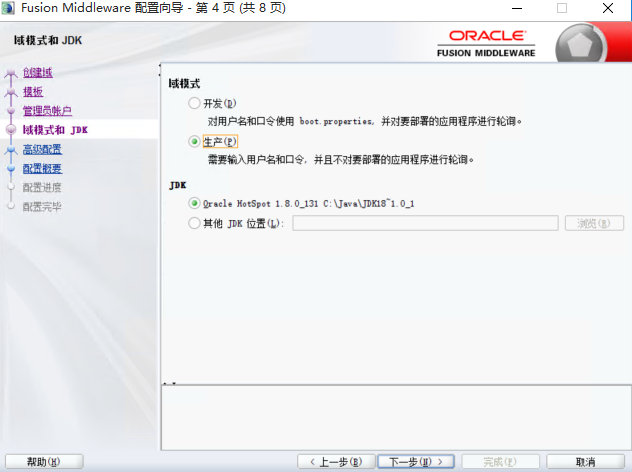Click the 帮助(H) help button
This screenshot has width=632, height=472.
(44, 462)
